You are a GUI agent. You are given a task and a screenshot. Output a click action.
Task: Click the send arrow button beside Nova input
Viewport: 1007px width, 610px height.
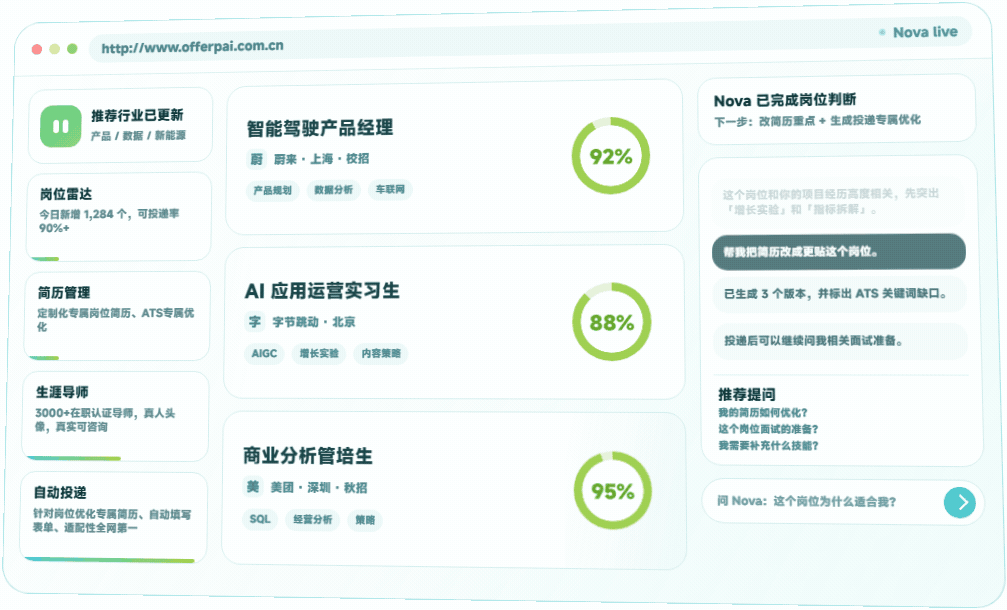click(959, 503)
